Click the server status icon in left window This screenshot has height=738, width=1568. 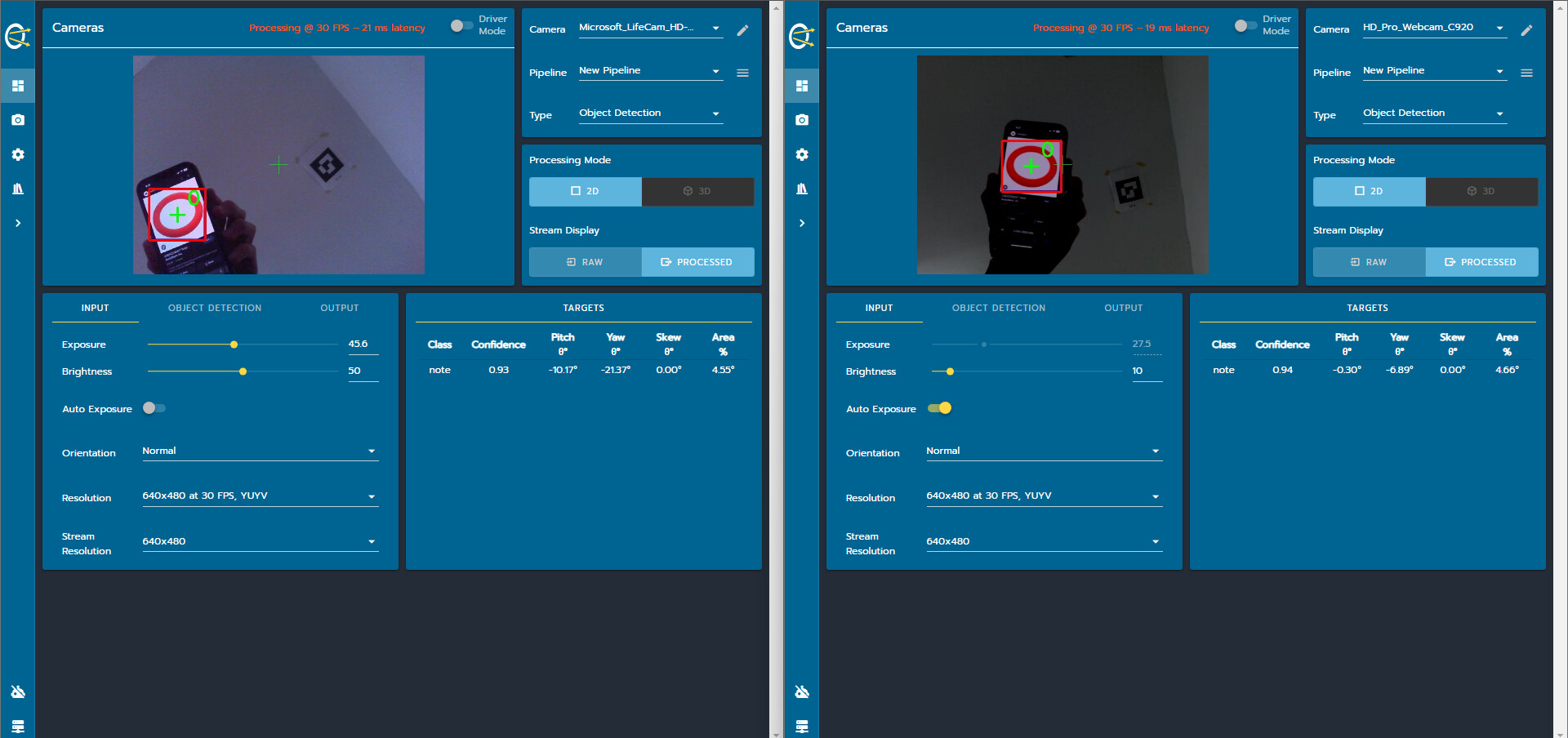pos(18,727)
